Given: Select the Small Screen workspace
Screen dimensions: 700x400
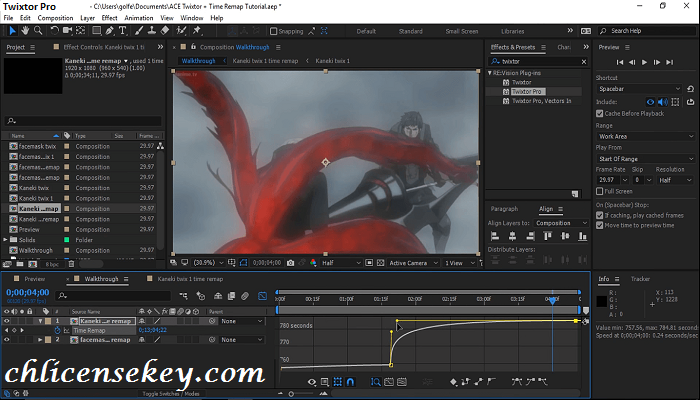Looking at the screenshot, I should point(462,31).
